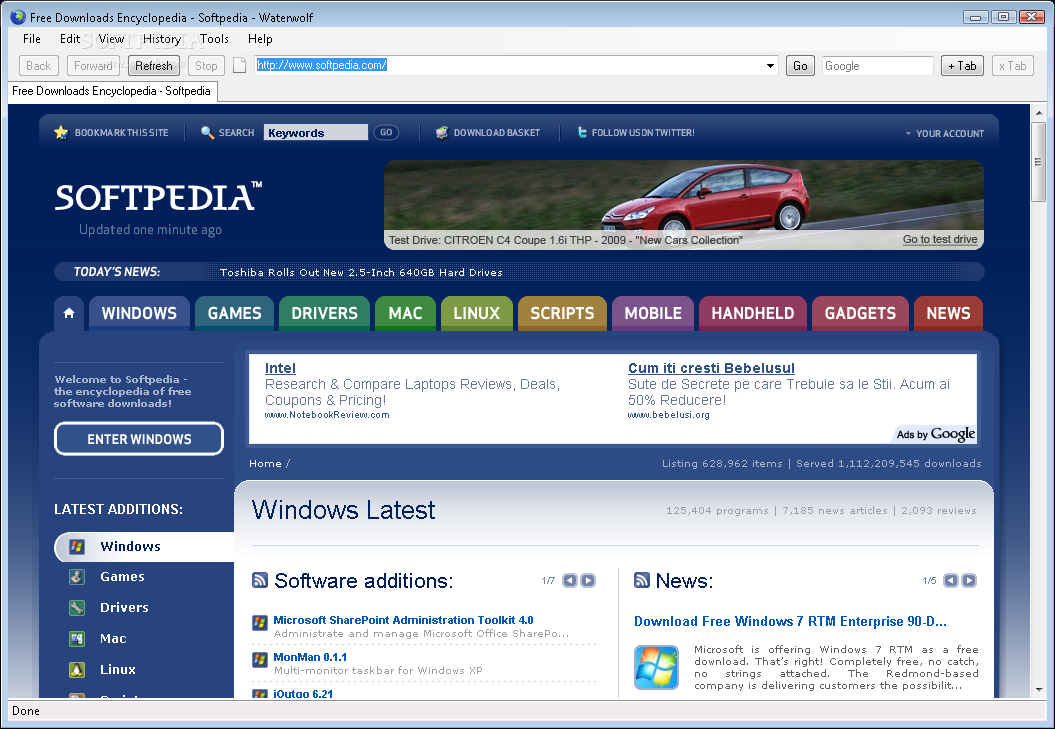Click the Home breadcrumb link
This screenshot has width=1055, height=729.
(265, 464)
